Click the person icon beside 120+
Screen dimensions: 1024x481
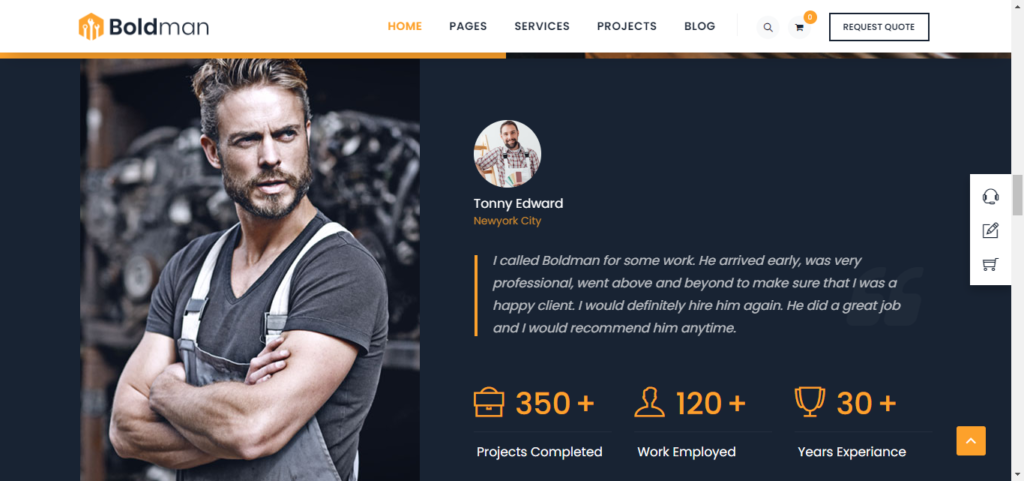tap(649, 403)
